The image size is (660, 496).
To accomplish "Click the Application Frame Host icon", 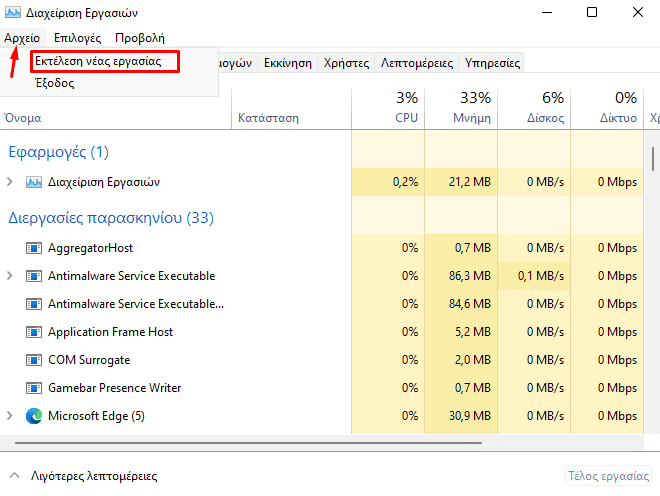I will click(34, 332).
